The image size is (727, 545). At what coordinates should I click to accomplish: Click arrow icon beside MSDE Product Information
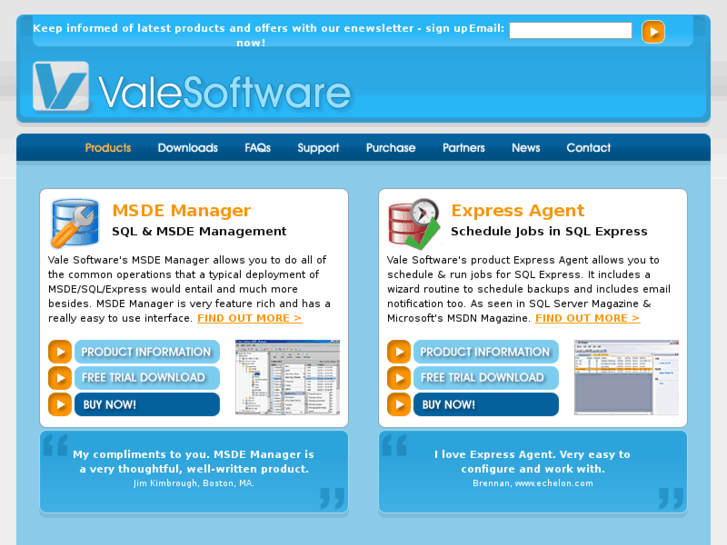(60, 352)
